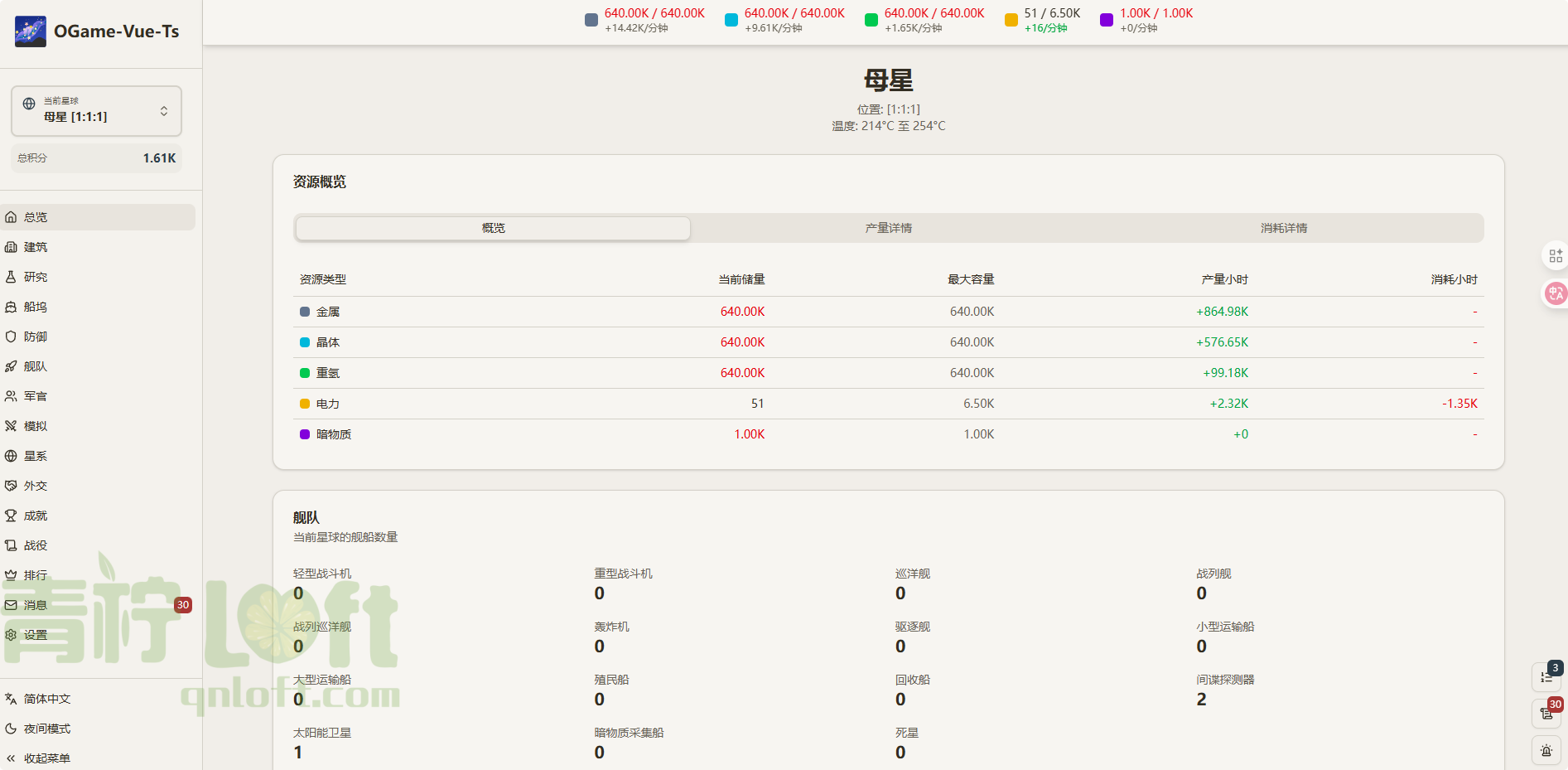The width and height of the screenshot is (1568, 770).
Task: Expand the current planet selector 母星 [1:1:1]
Action: 96,110
